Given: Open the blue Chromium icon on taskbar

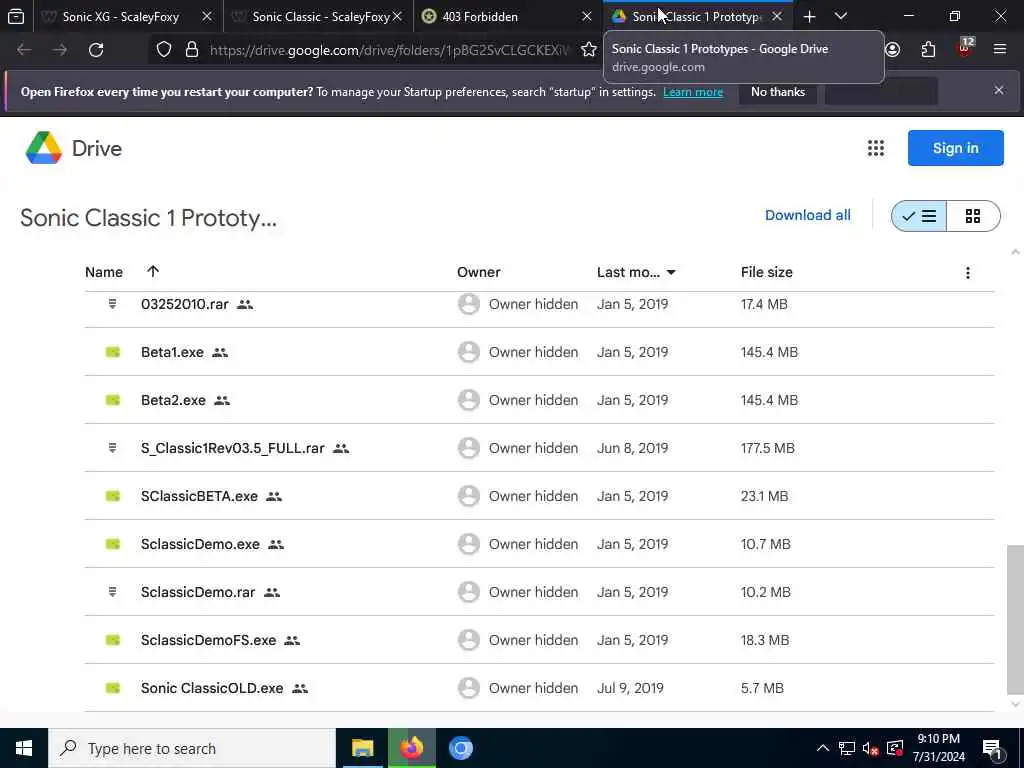Looking at the screenshot, I should [x=460, y=748].
